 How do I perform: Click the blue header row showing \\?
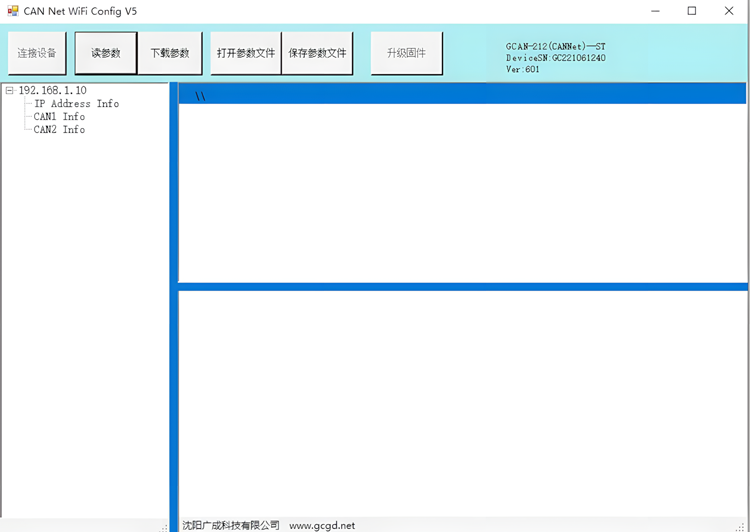[x=462, y=96]
